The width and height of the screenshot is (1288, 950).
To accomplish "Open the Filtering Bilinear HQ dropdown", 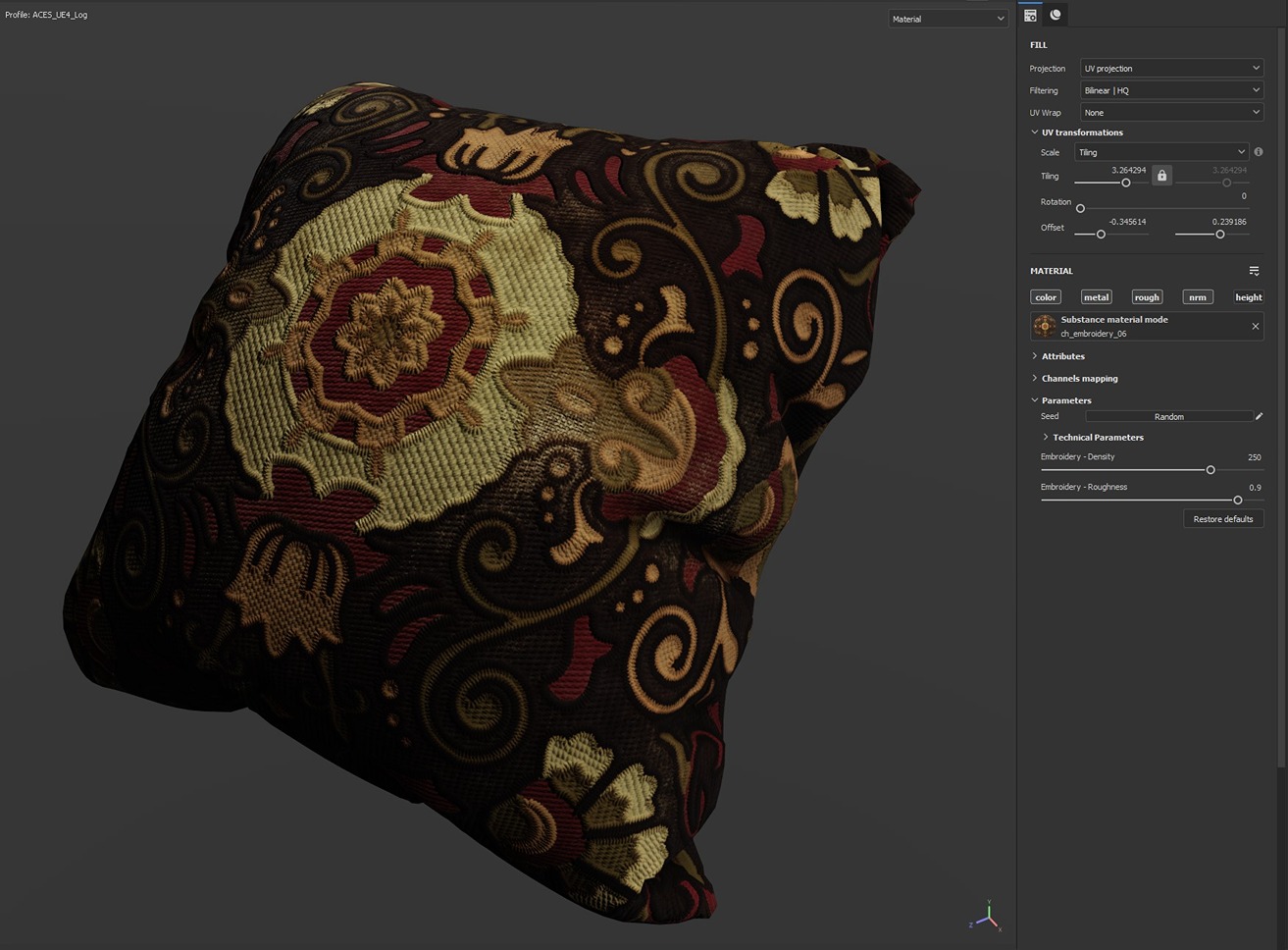I will click(1171, 90).
